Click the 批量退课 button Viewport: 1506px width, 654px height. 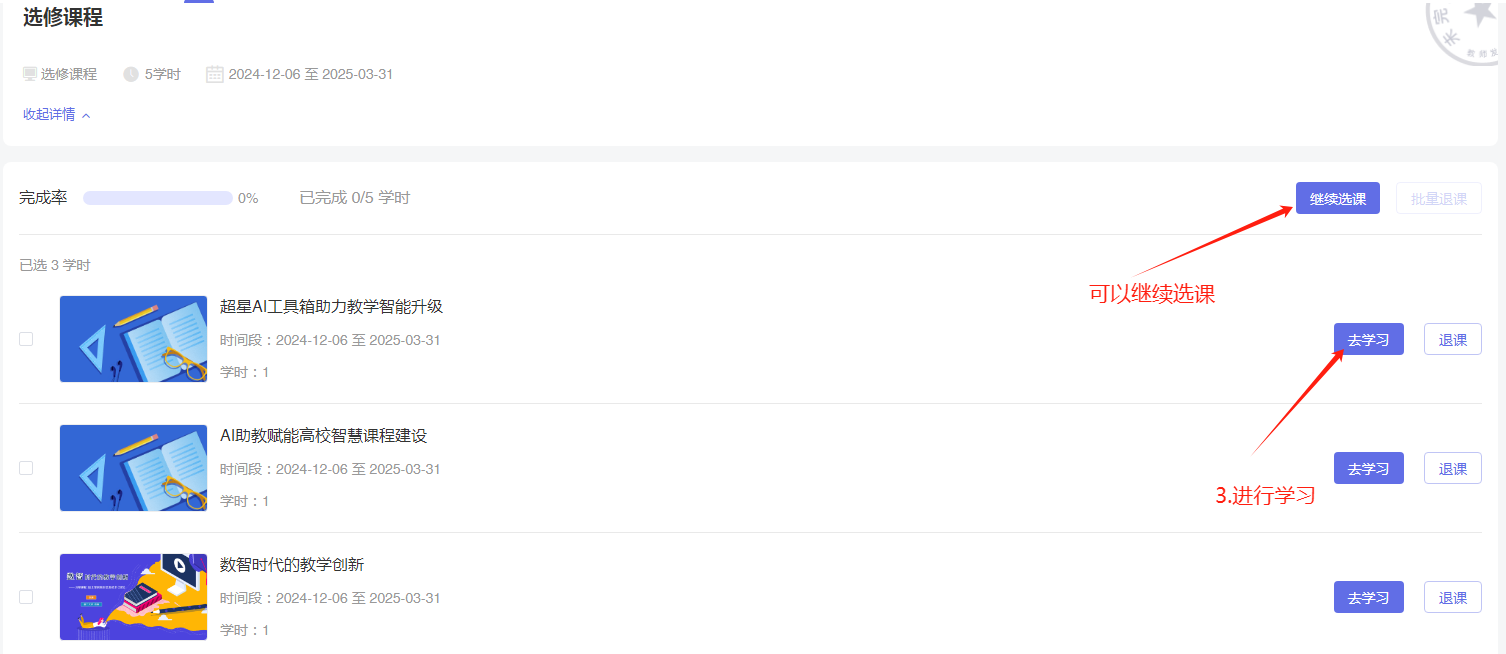tap(1438, 198)
